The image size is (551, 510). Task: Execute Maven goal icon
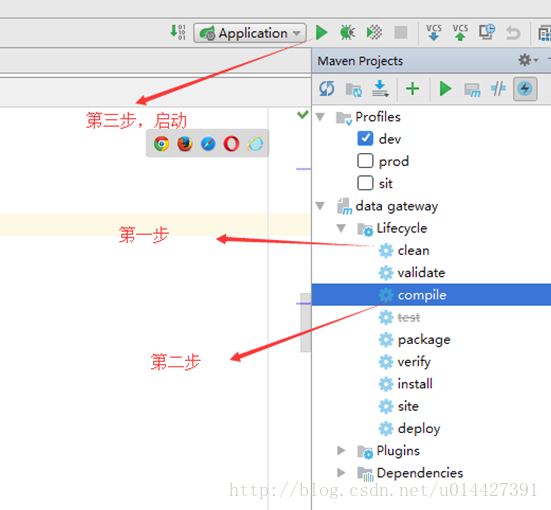pos(472,90)
